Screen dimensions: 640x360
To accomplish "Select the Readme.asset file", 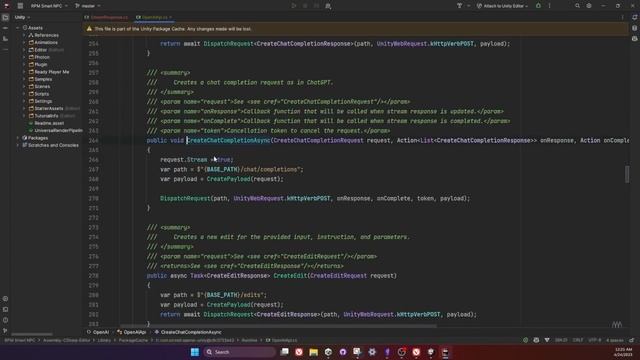I will (x=46, y=123).
